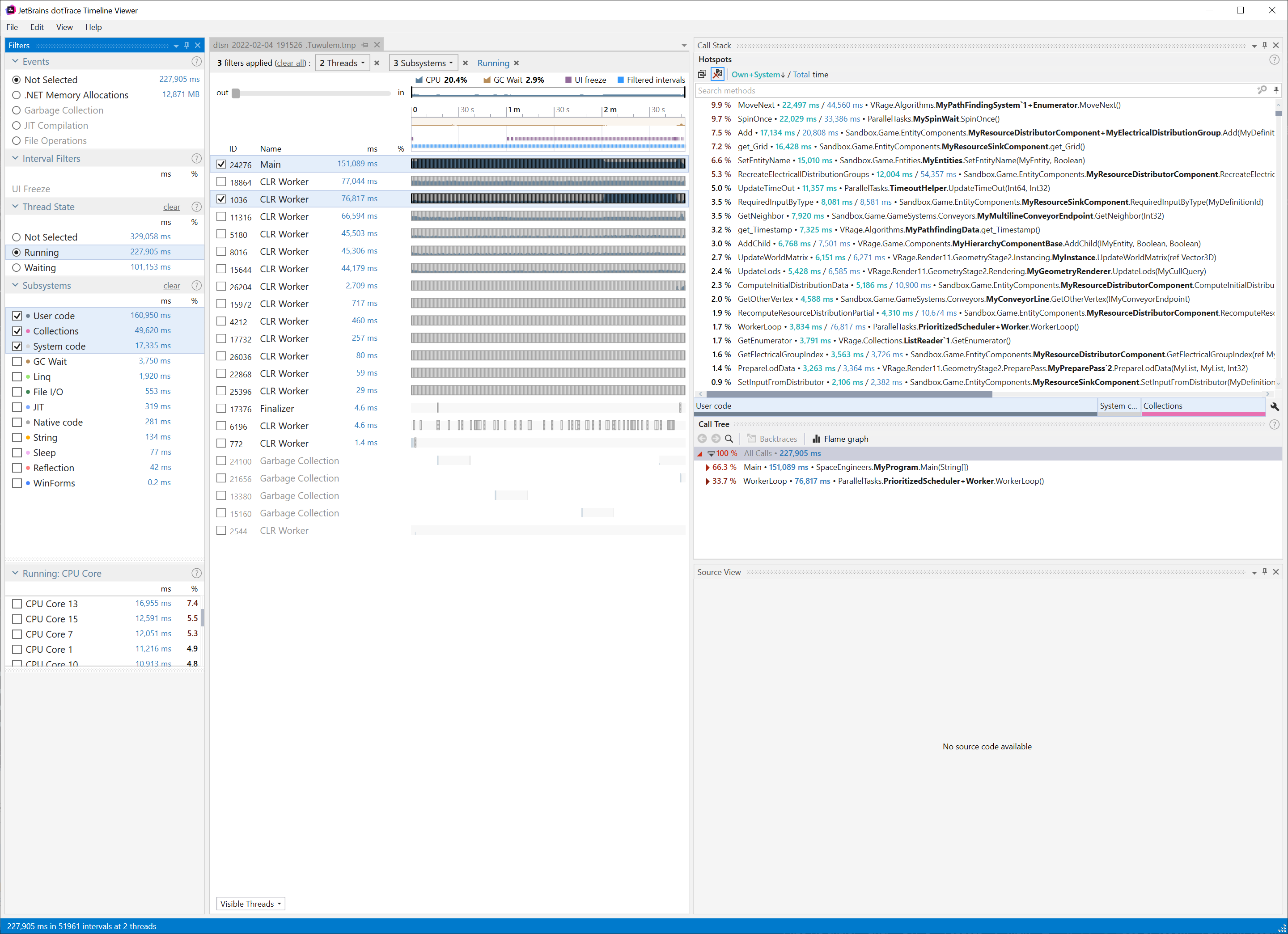Click the wrench settings icon beside Collections bar
This screenshot has width=1288, height=934.
click(1275, 406)
